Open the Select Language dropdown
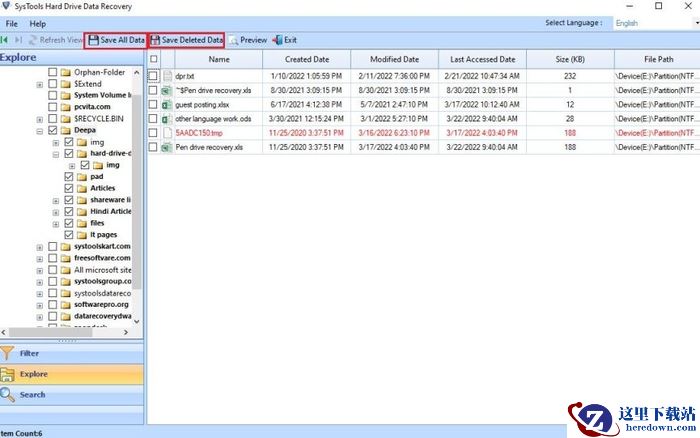This screenshot has height=438, width=700. click(656, 23)
